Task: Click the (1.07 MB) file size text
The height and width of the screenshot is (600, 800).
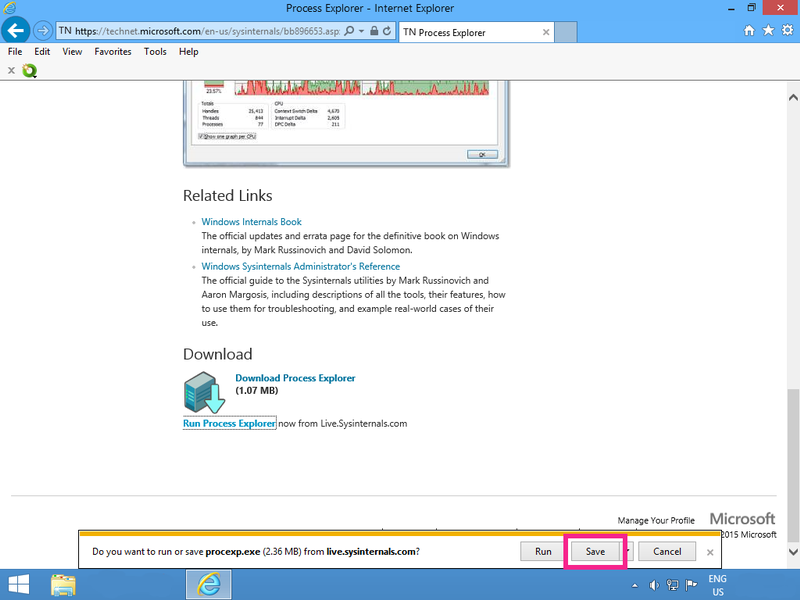Action: 257,391
